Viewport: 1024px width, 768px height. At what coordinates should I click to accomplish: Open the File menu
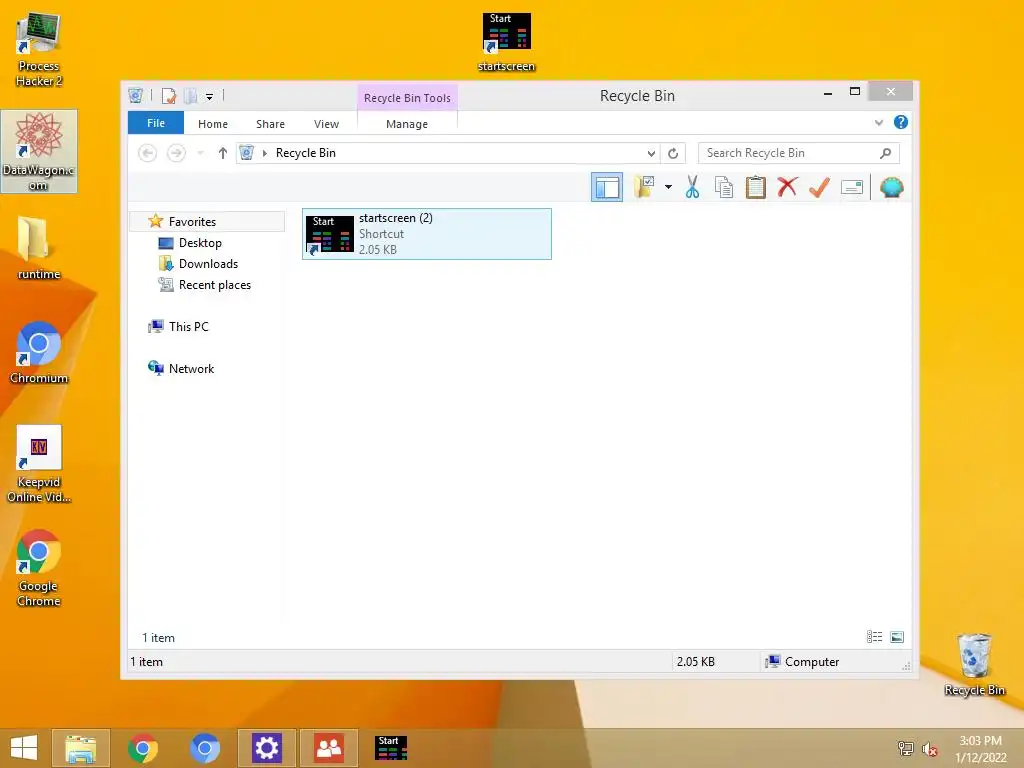[x=156, y=123]
